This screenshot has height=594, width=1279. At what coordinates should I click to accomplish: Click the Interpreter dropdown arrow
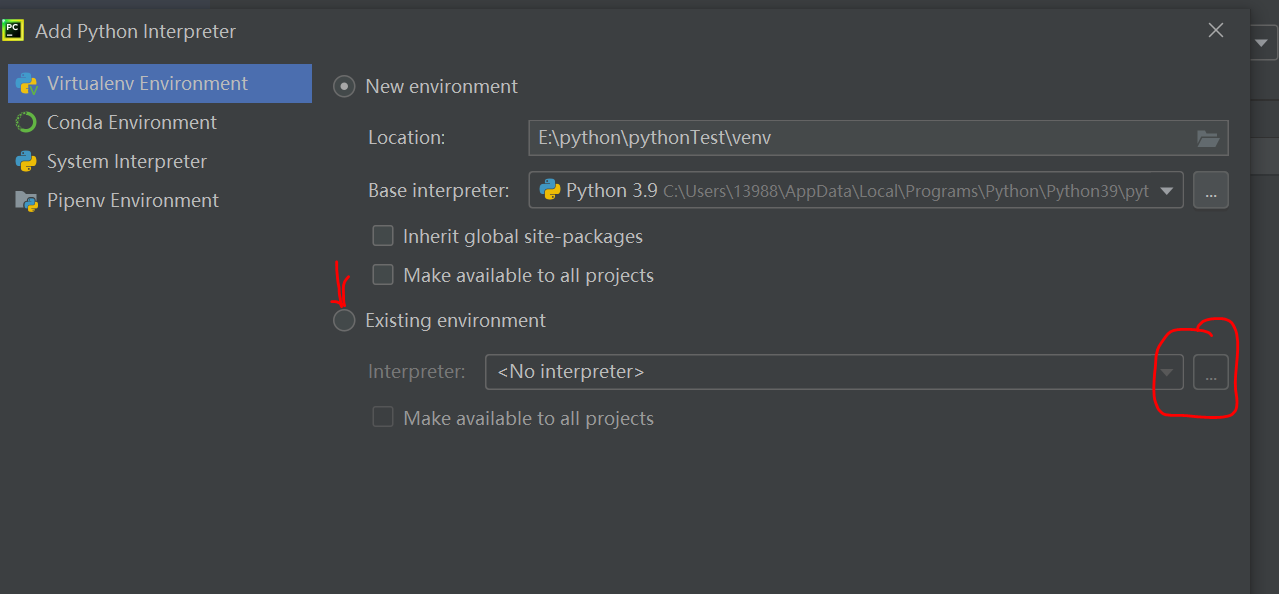[x=1167, y=372]
